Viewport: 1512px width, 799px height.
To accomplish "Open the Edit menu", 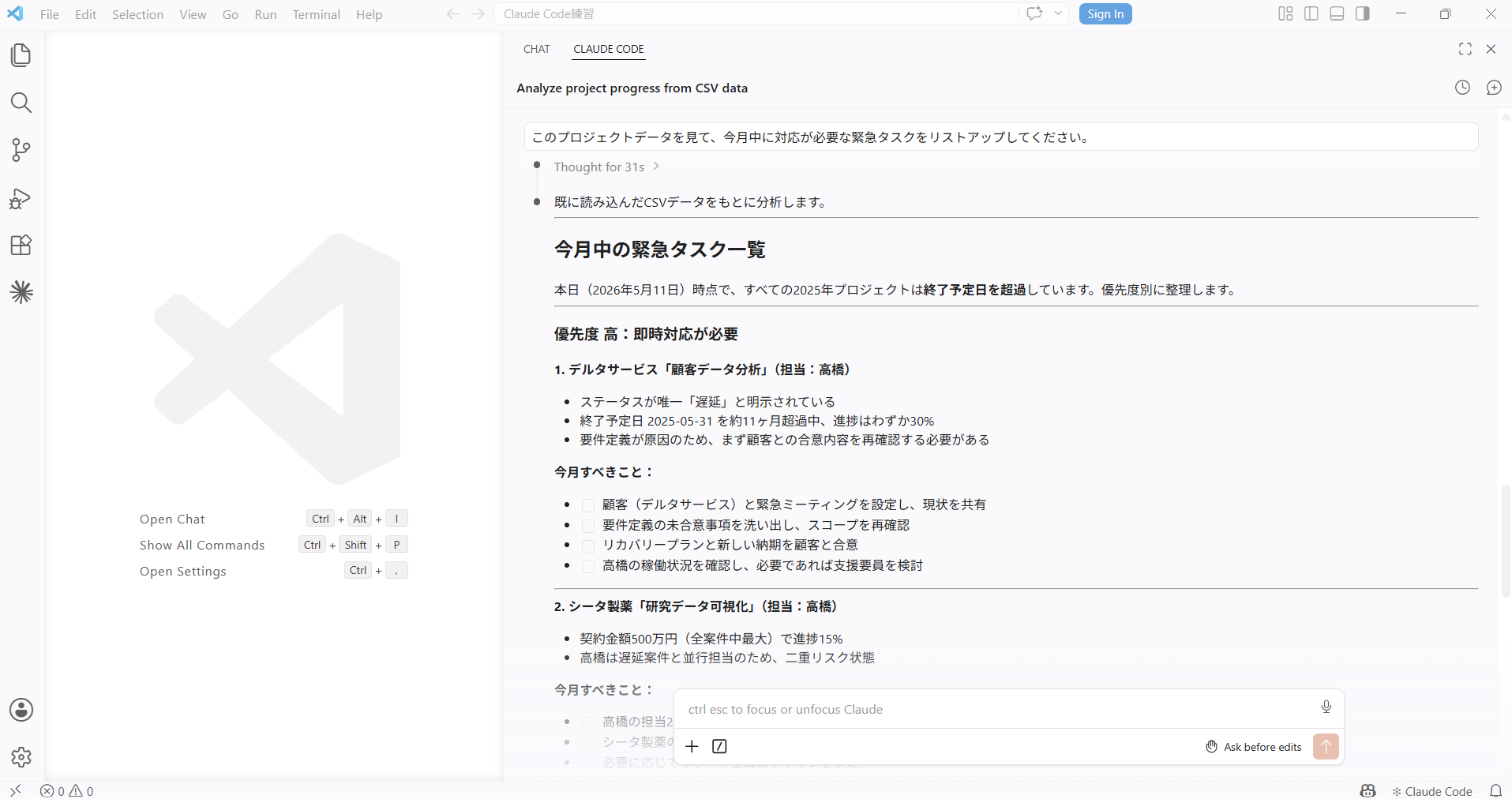I will coord(86,14).
